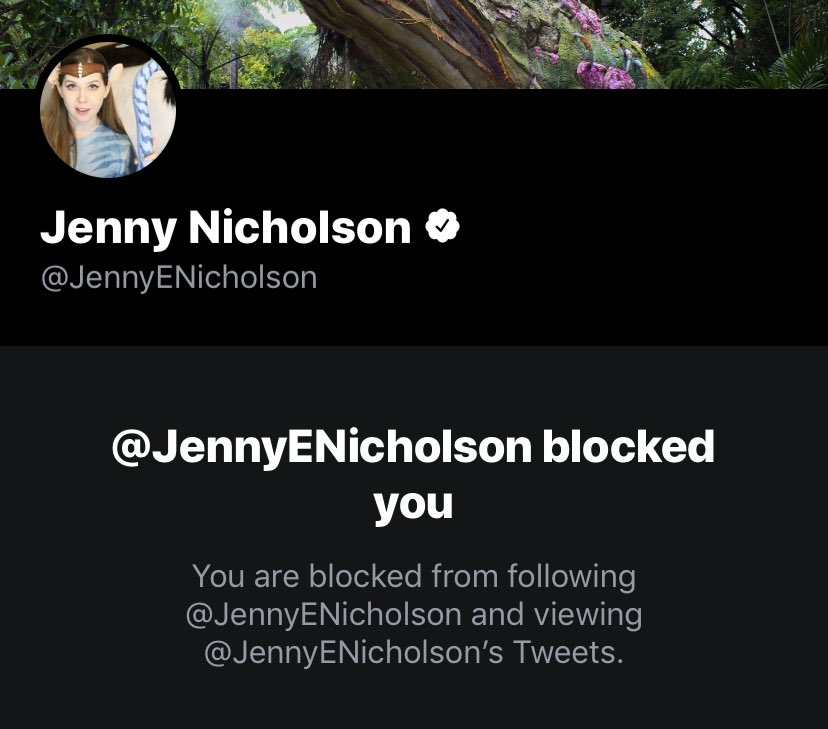Click the verified badge next to Jenny Nicholson
Viewport: 828px width, 729px height.
(442, 226)
